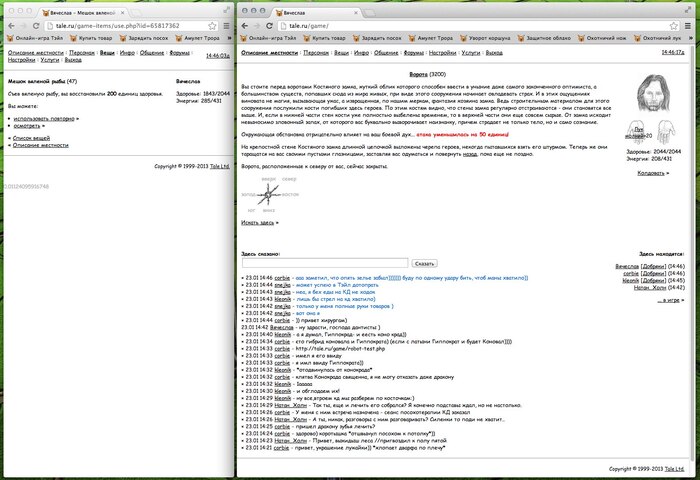This screenshot has width=700, height=480.
Task: Enter fullscreen in the left Chrome window
Action: (227, 10)
